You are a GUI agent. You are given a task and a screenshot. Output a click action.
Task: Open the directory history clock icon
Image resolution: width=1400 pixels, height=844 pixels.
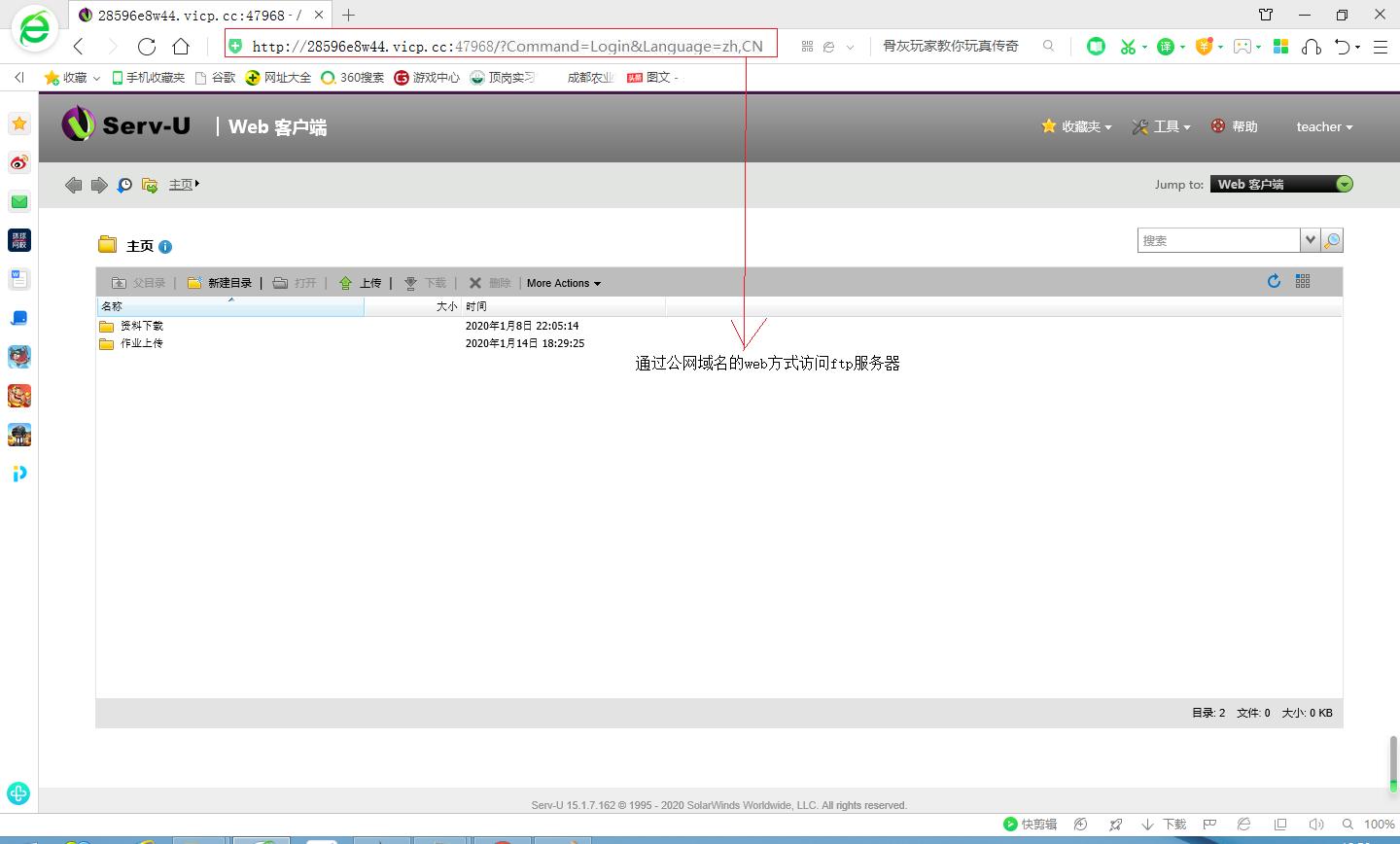tap(124, 185)
